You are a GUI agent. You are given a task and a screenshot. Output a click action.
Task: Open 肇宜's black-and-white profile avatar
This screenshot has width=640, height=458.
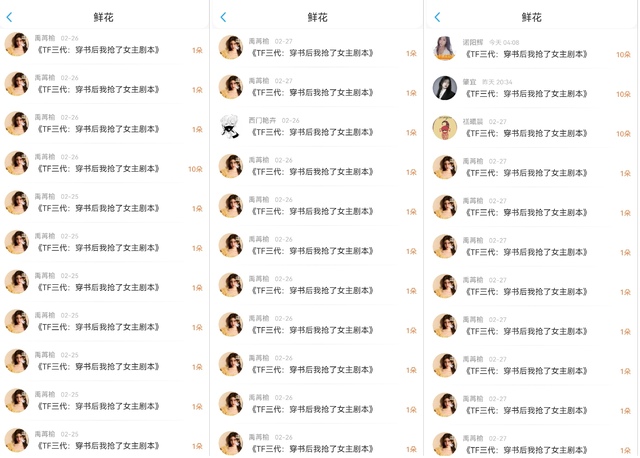pos(444,88)
